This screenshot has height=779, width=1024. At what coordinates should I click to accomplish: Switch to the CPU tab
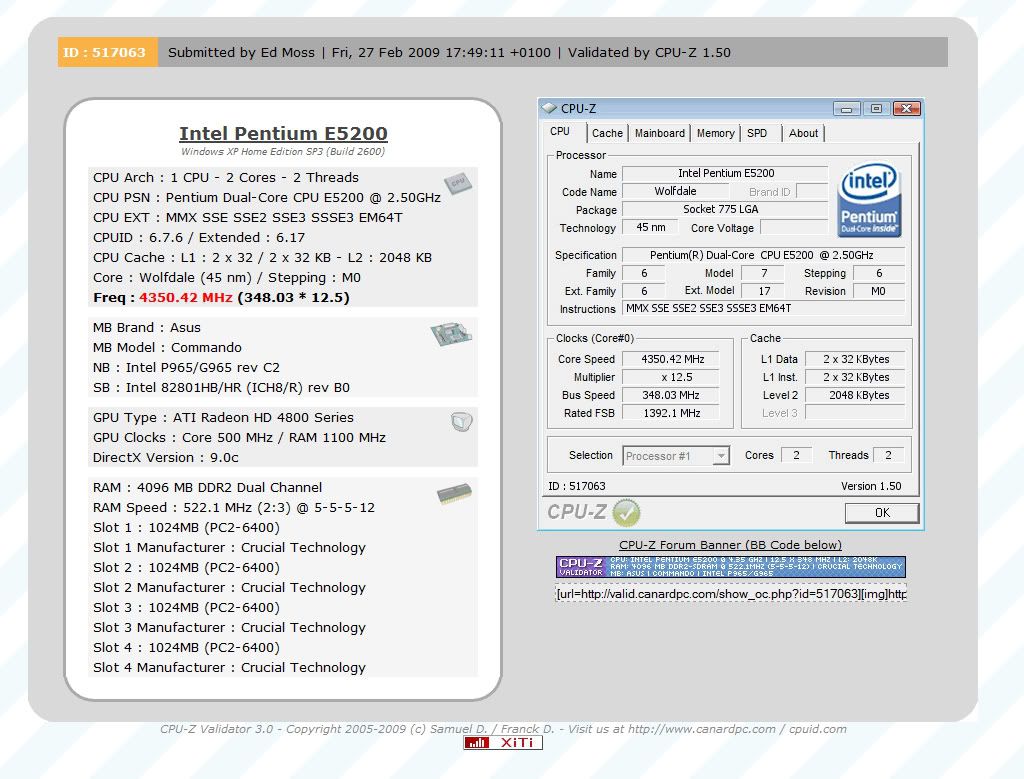tap(560, 131)
